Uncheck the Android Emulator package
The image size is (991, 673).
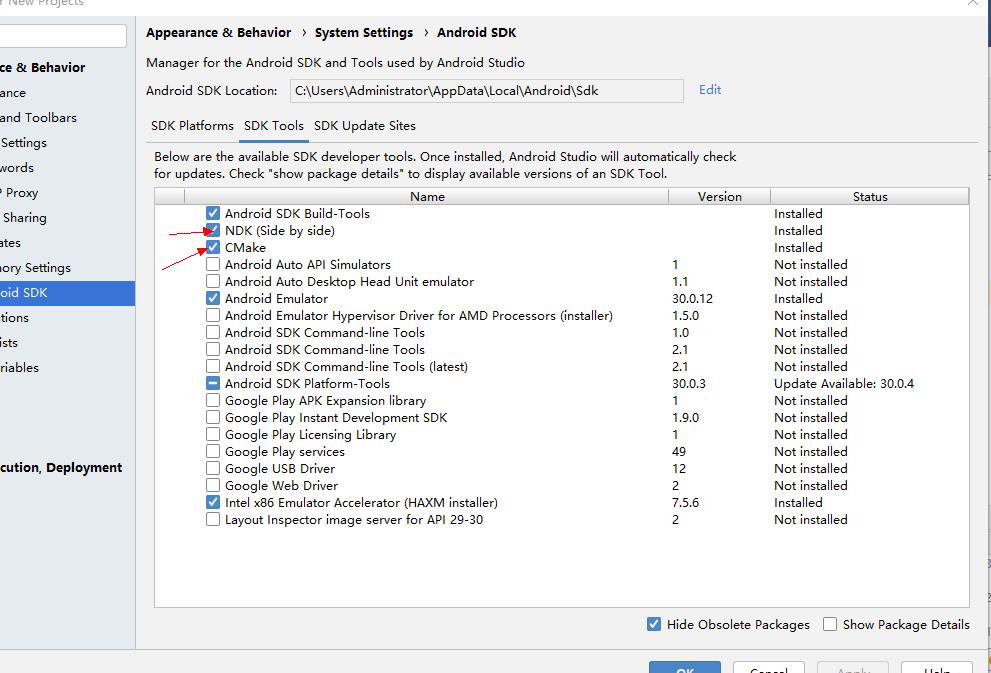point(213,298)
